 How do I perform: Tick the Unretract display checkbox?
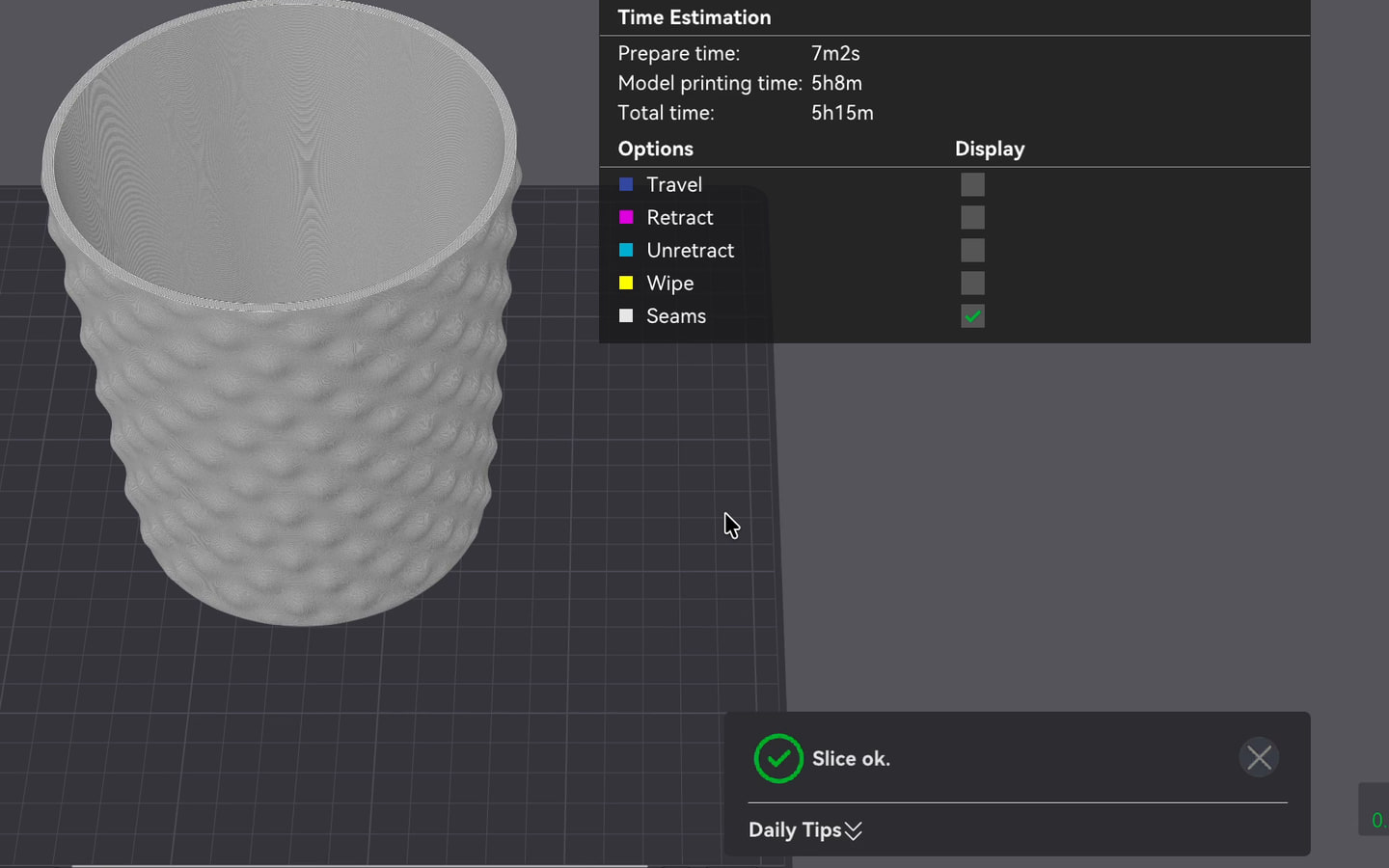[x=972, y=250]
